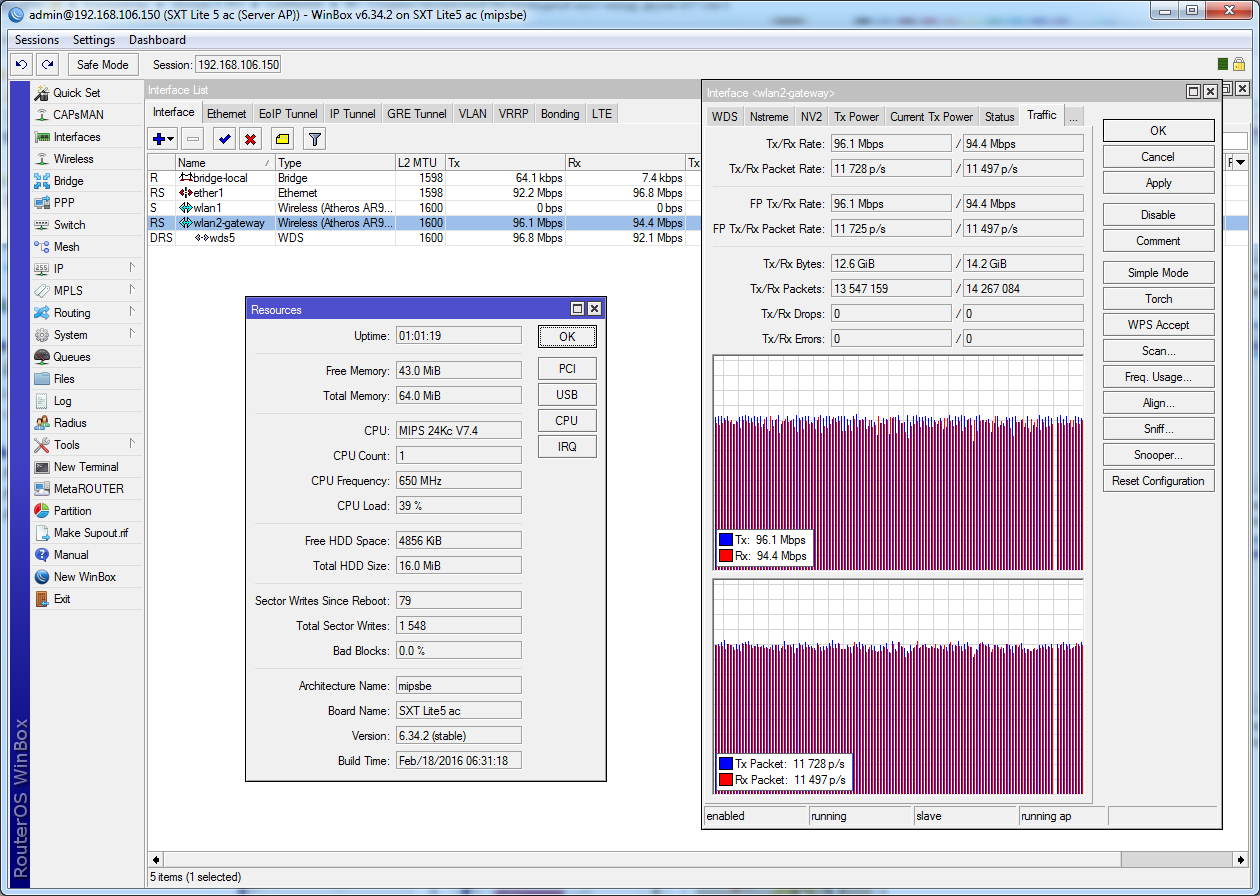Image resolution: width=1260 pixels, height=896 pixels.
Task: Click the IRQ button
Action: point(567,447)
